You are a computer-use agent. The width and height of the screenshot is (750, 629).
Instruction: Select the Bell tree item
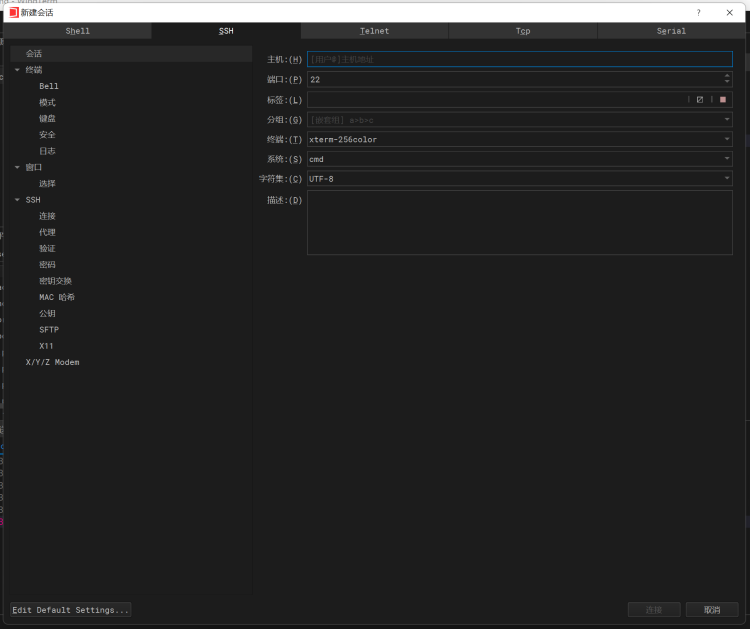point(49,86)
